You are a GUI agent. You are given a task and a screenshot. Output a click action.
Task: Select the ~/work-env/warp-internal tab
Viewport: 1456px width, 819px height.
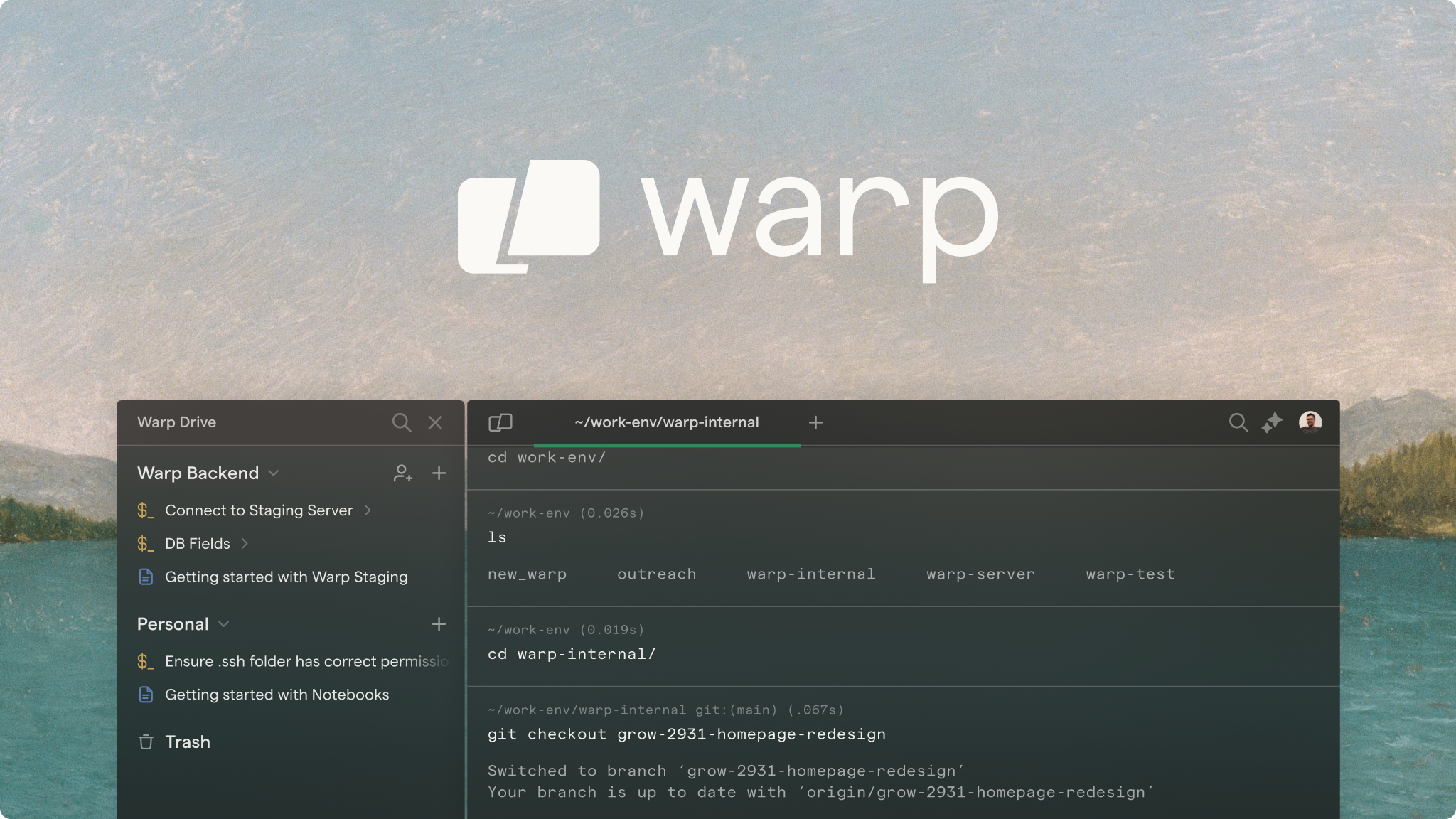(667, 422)
